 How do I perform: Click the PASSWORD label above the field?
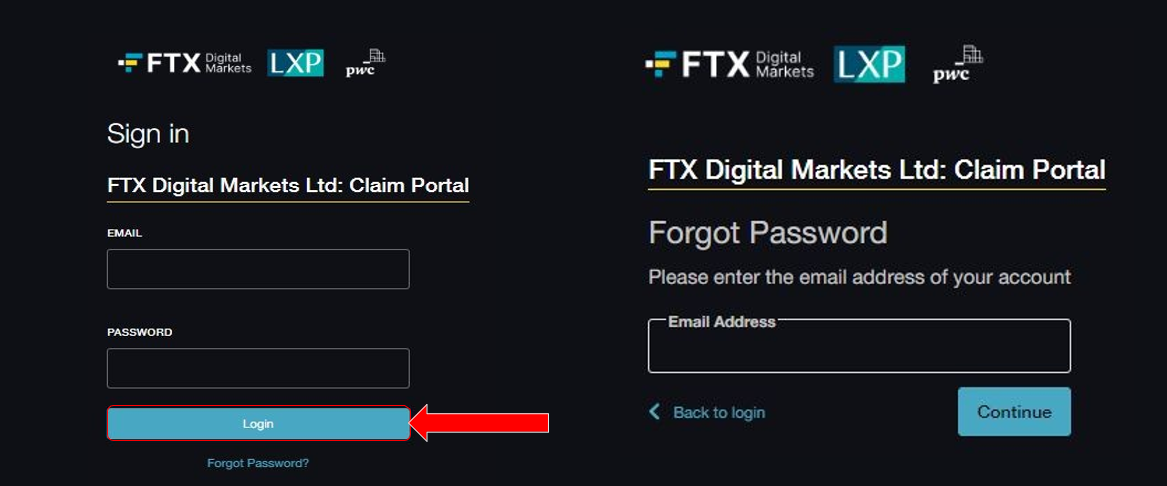[x=140, y=332]
